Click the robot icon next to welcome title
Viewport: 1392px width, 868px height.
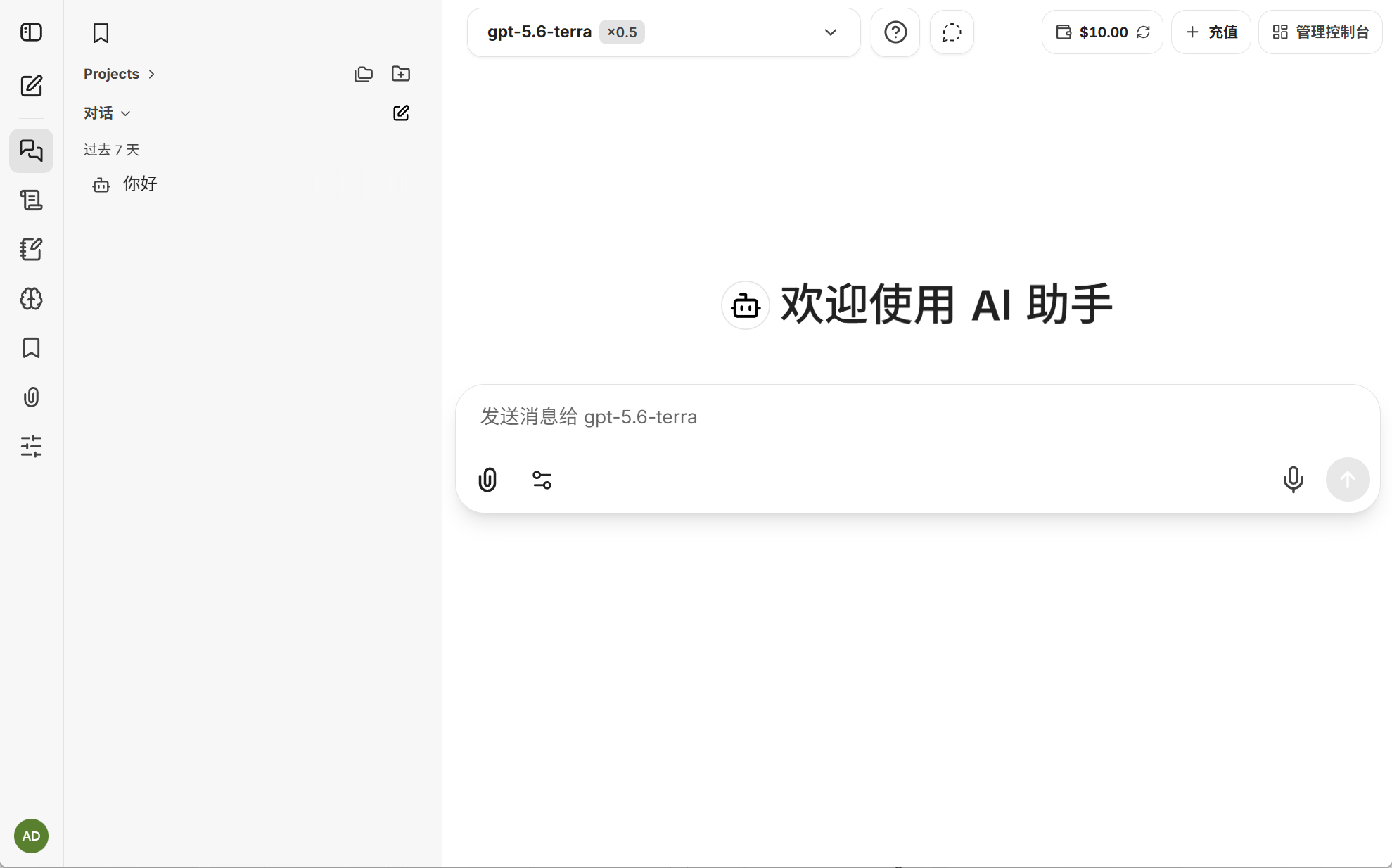click(x=746, y=305)
